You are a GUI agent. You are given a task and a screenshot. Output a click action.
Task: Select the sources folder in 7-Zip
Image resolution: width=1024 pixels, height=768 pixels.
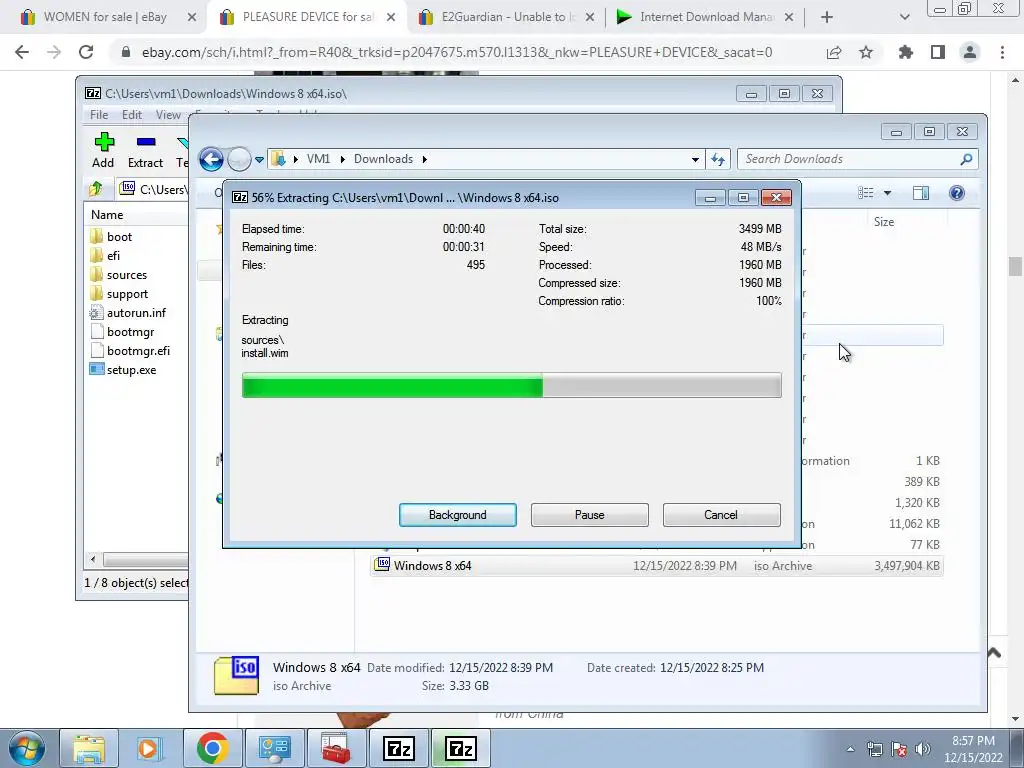127,275
